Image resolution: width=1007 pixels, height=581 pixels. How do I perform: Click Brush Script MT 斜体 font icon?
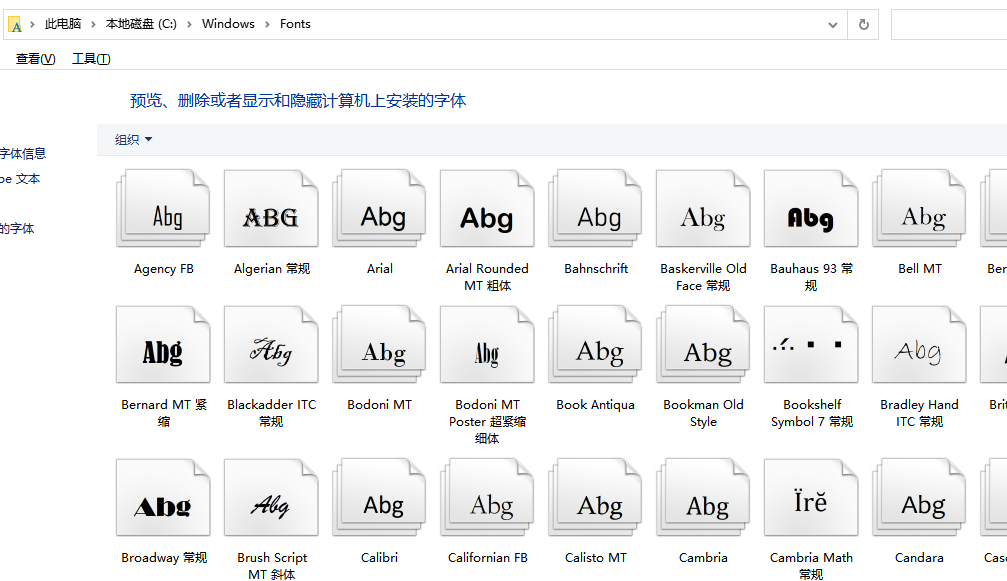click(x=271, y=497)
